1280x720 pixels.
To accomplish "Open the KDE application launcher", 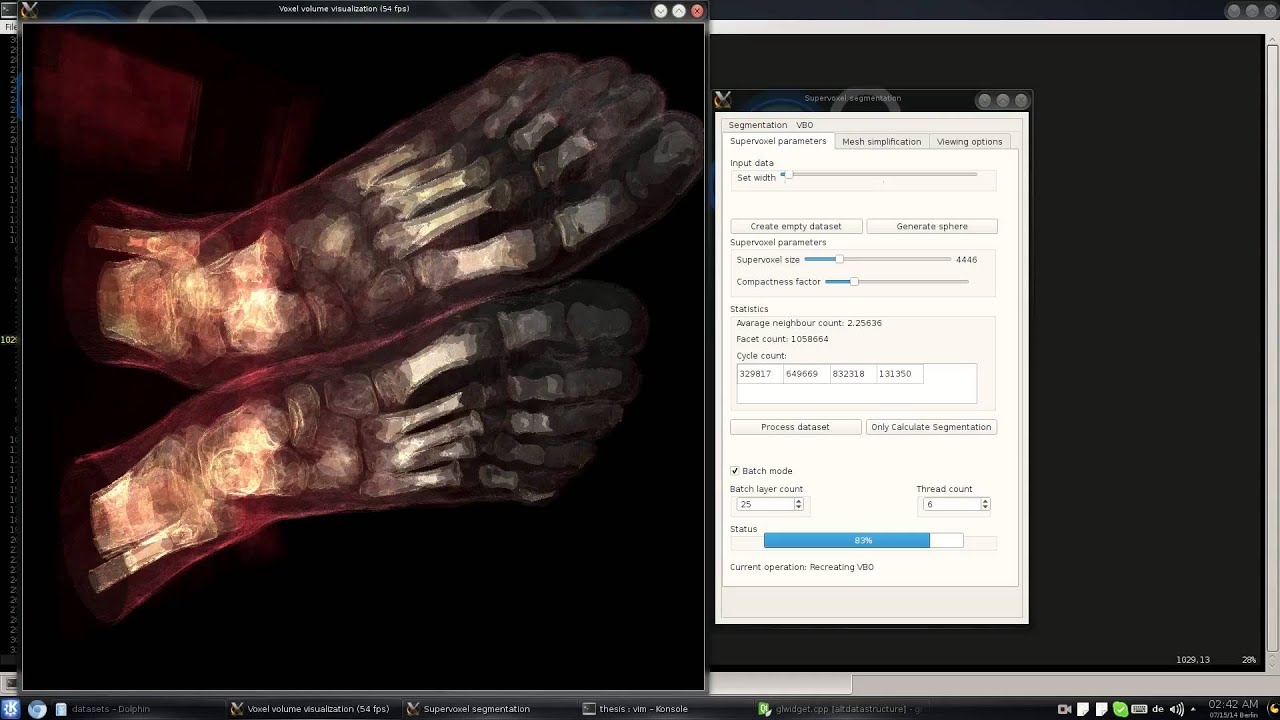I will (x=11, y=709).
